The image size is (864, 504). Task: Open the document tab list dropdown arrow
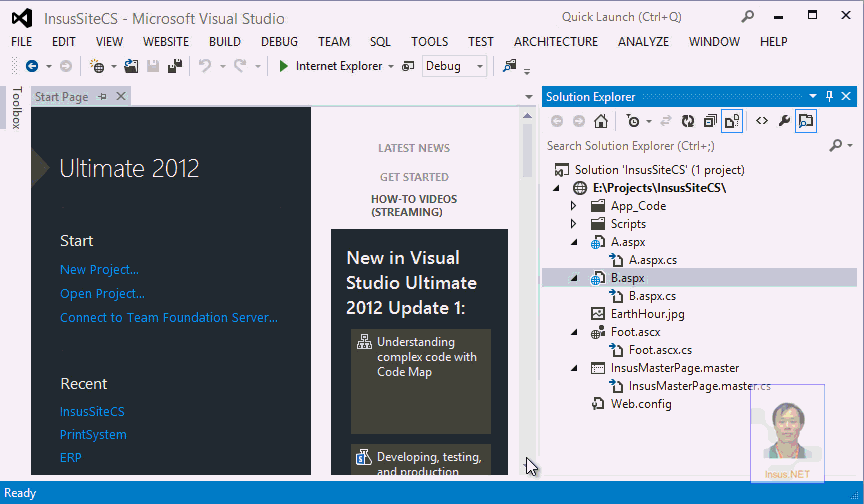529,97
